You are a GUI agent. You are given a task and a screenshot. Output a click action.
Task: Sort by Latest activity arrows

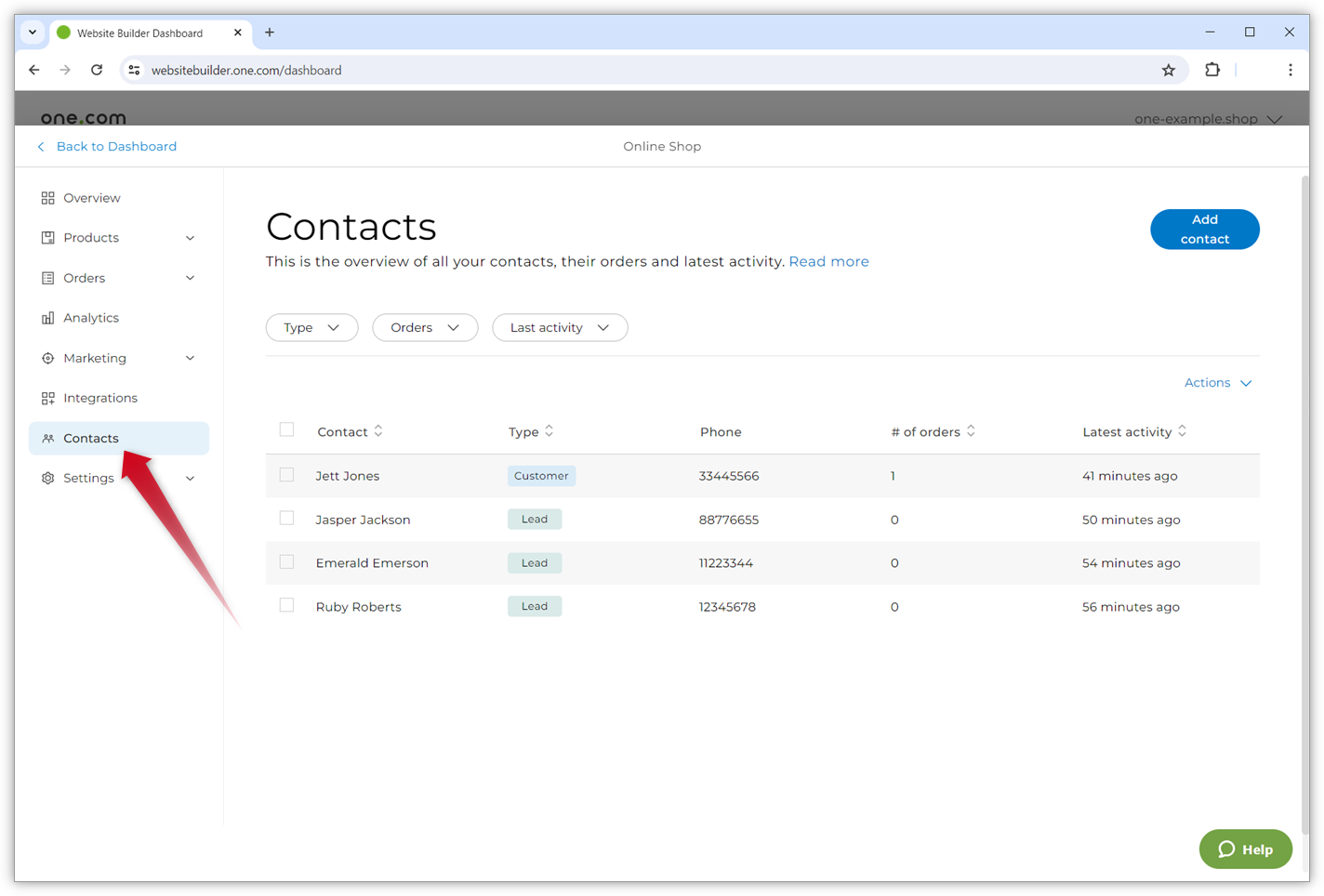point(1182,431)
